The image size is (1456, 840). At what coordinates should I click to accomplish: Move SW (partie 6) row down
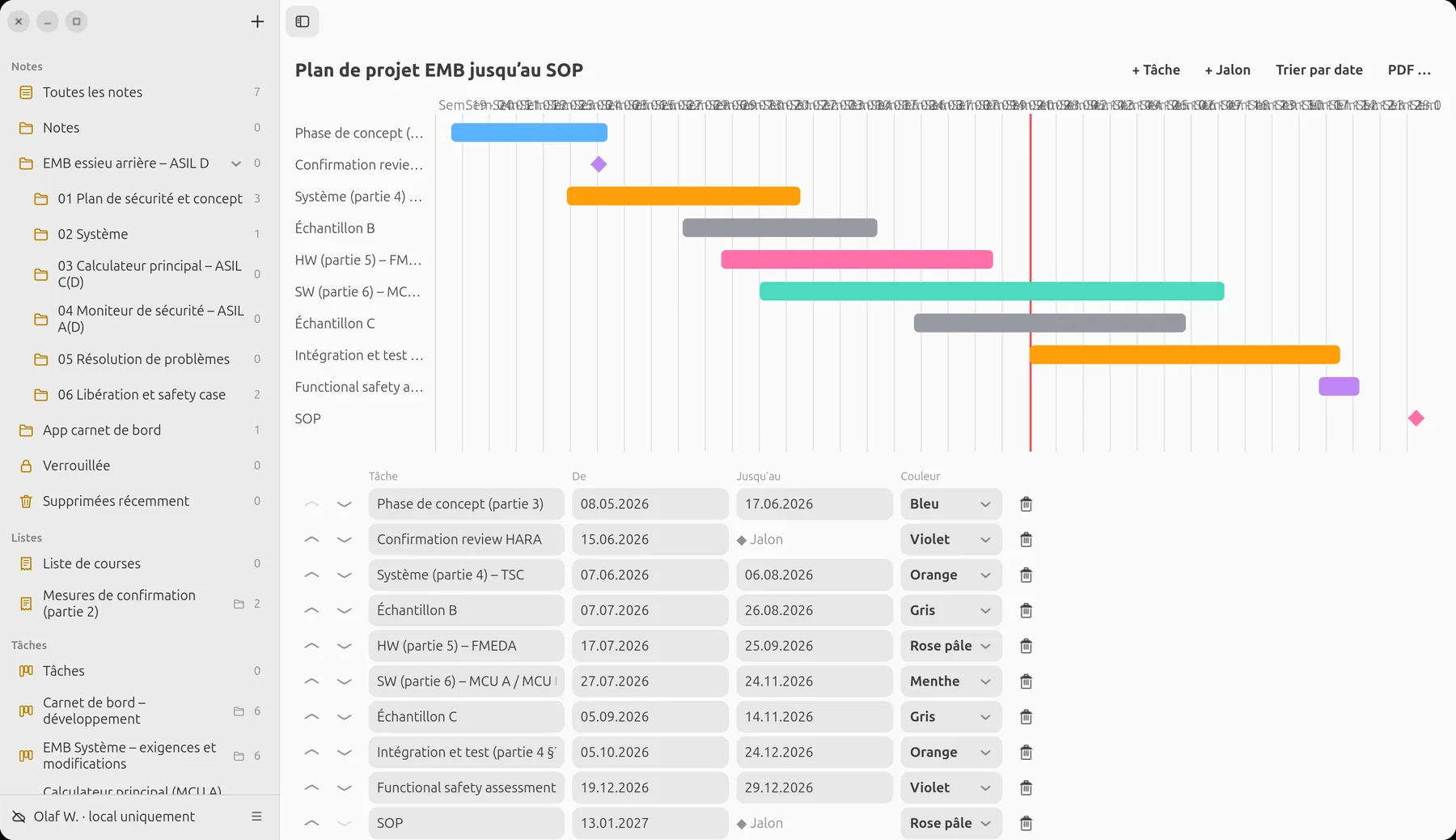345,681
